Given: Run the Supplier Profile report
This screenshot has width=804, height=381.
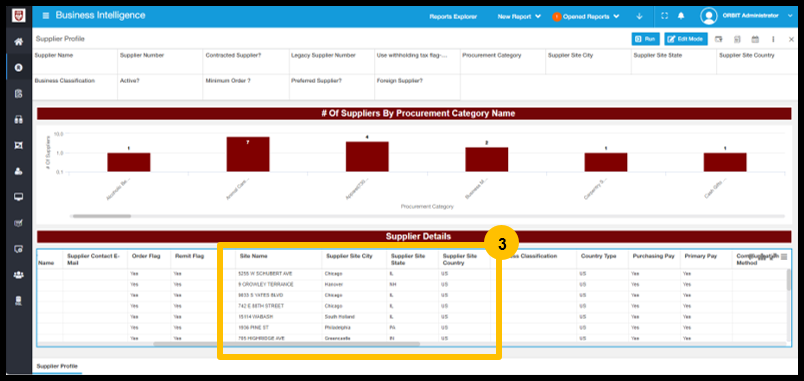Looking at the screenshot, I should coord(646,39).
